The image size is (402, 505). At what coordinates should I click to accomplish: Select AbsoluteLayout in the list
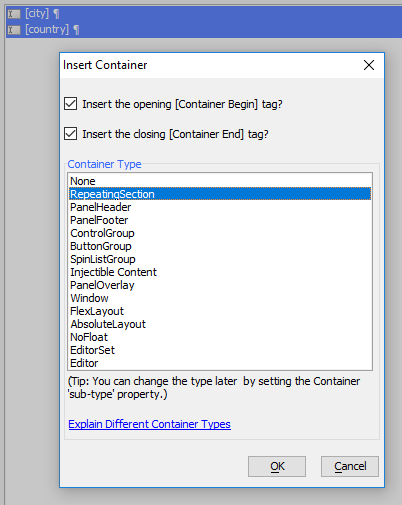click(x=220, y=324)
